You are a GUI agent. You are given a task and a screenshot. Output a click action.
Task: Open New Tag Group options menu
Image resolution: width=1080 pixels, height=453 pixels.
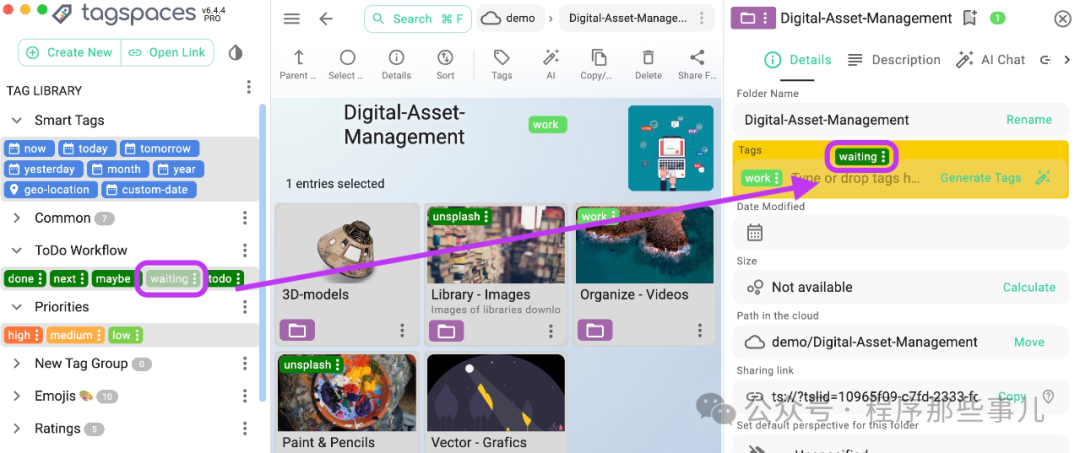tap(245, 364)
